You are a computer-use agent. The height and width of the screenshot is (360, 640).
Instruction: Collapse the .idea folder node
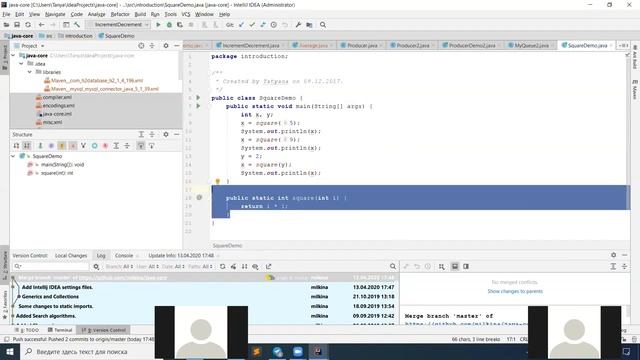pyautogui.click(x=22, y=64)
